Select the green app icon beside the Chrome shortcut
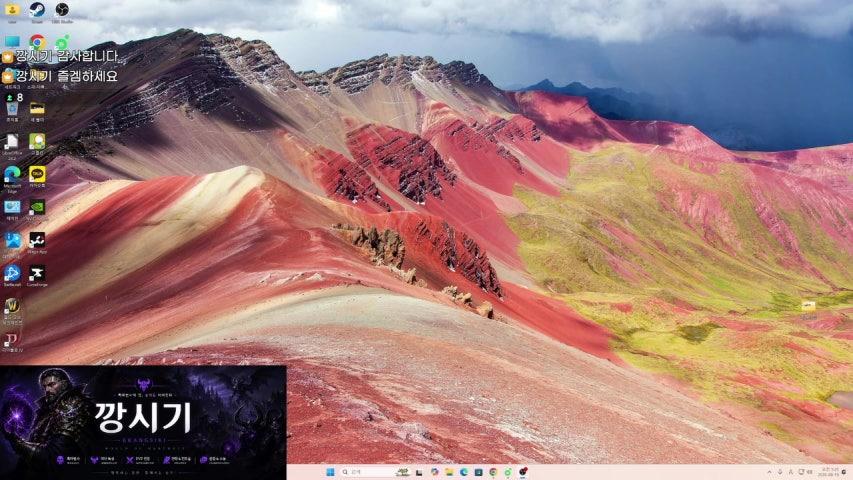853x480 pixels. pos(62,42)
